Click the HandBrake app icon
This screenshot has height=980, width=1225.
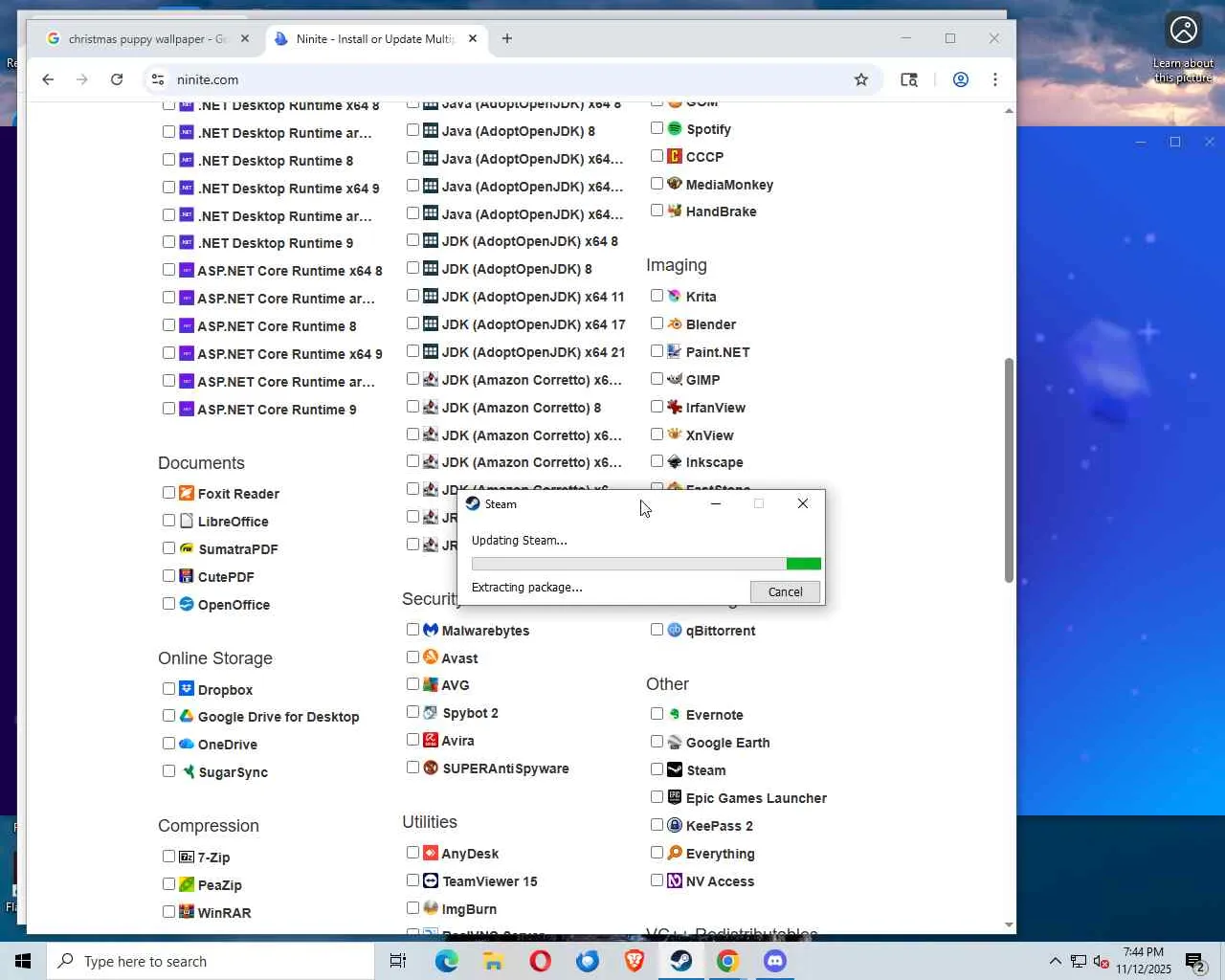pos(675,211)
